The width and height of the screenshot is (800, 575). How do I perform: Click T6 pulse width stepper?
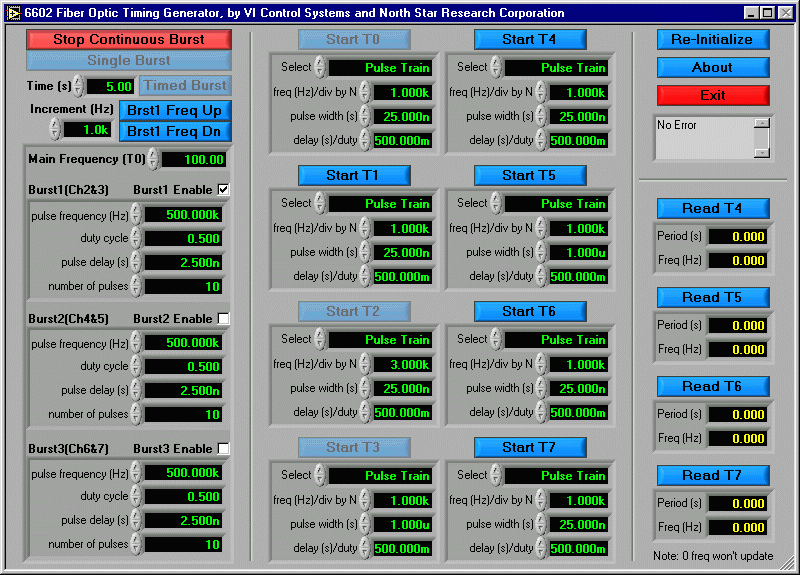pos(541,388)
